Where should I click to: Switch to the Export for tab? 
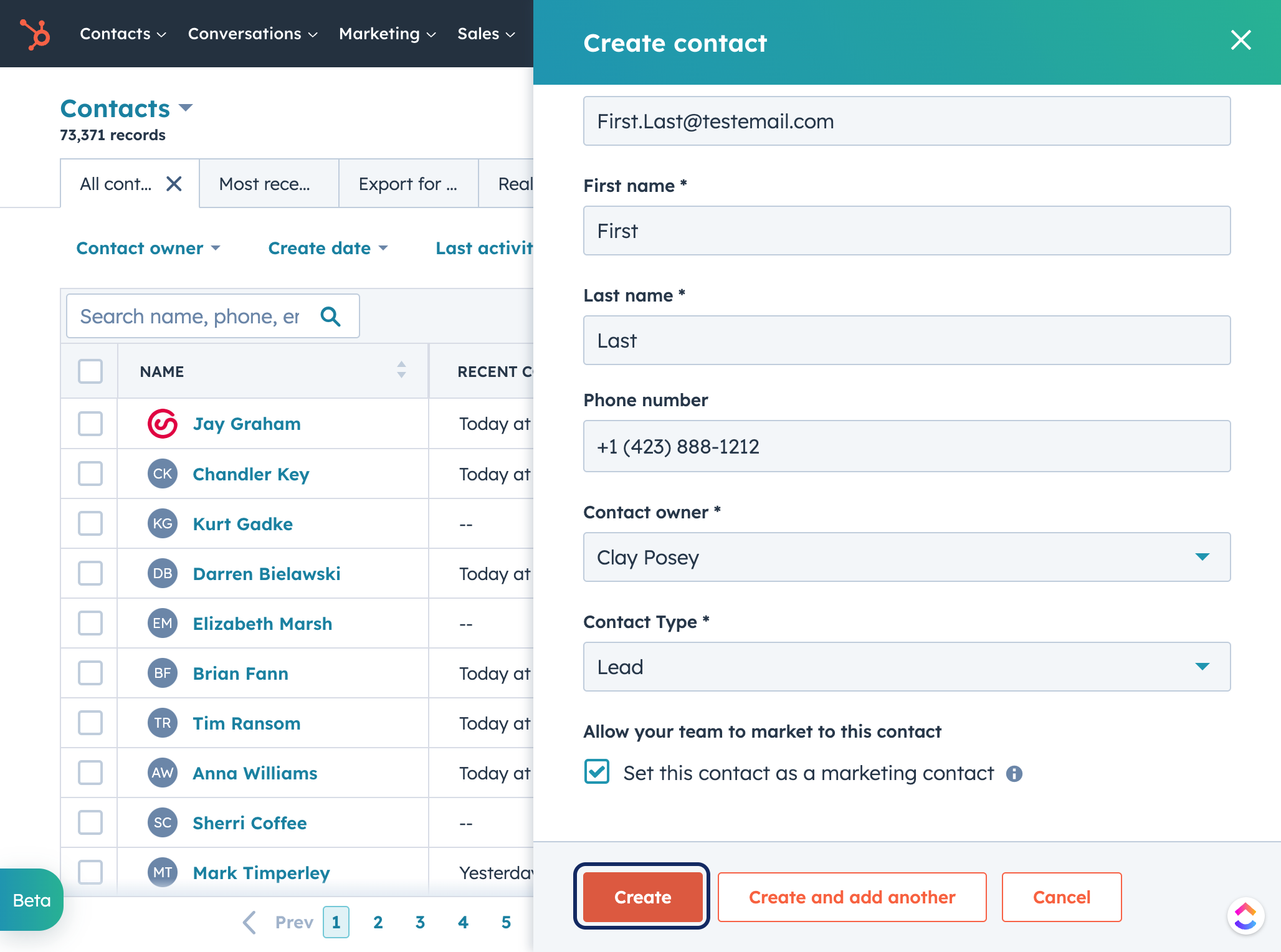(x=409, y=184)
